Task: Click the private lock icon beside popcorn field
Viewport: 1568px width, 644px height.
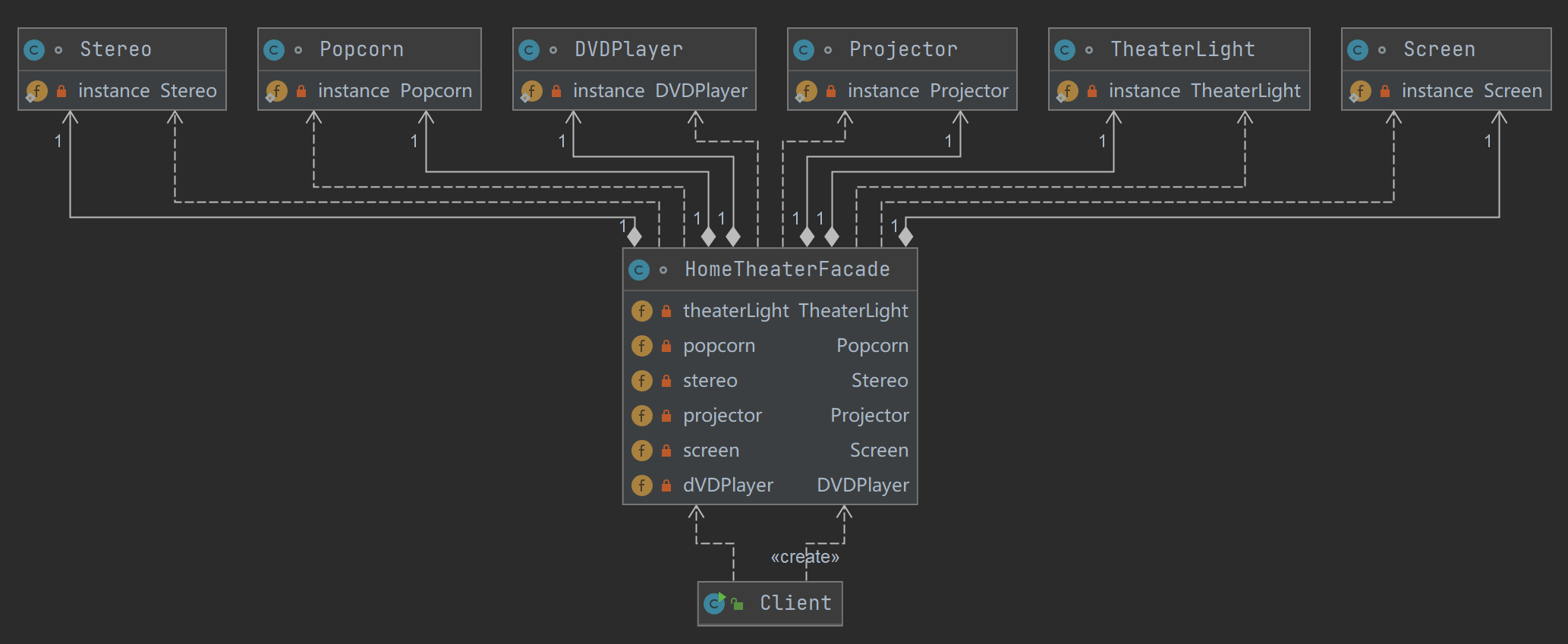Action: pos(666,346)
